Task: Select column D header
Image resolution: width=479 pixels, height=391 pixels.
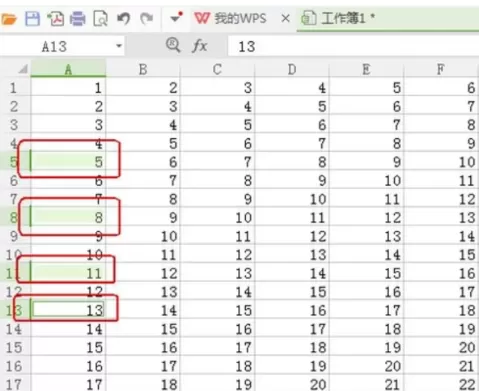Action: pos(292,69)
